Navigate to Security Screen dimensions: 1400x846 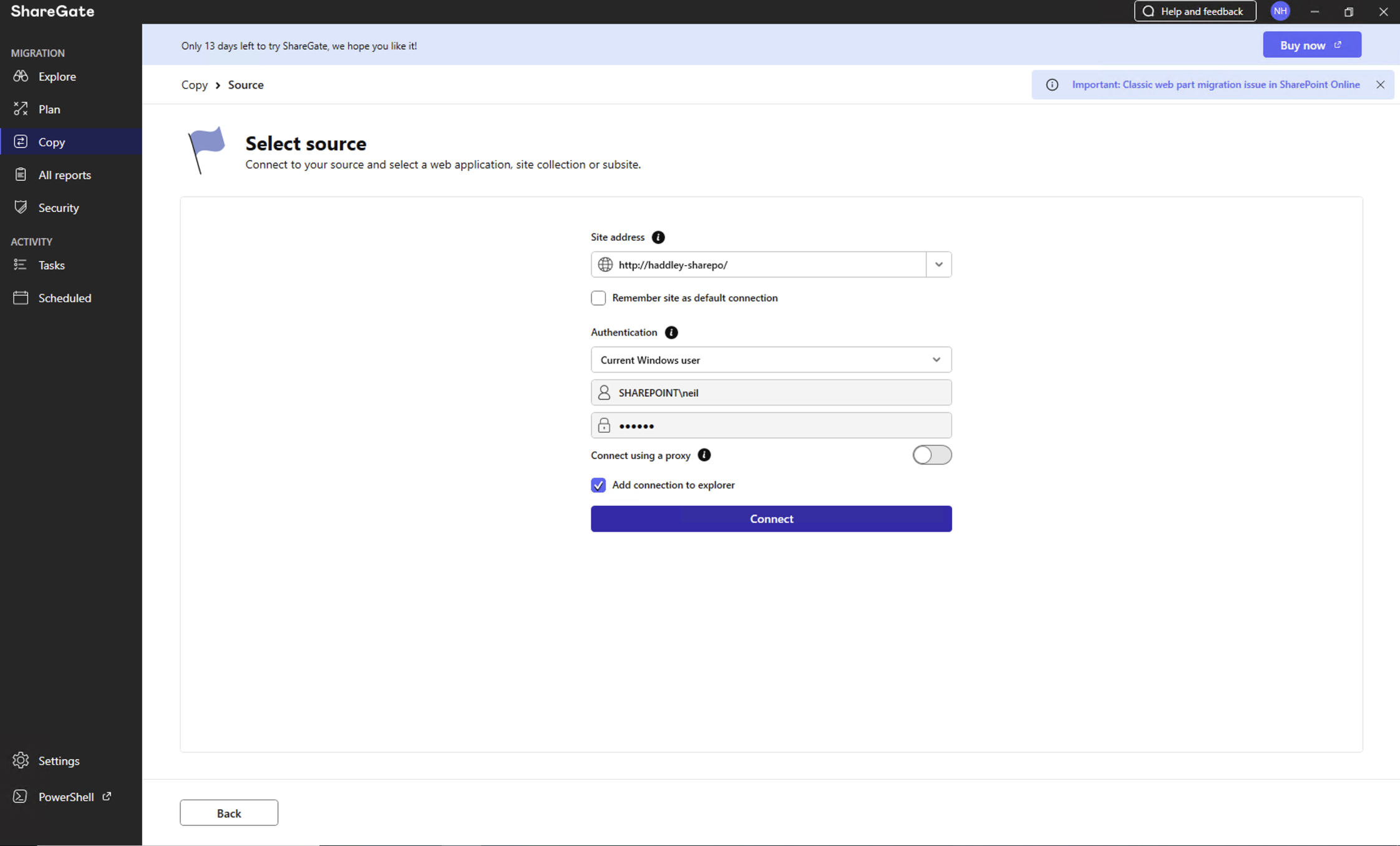(71, 208)
